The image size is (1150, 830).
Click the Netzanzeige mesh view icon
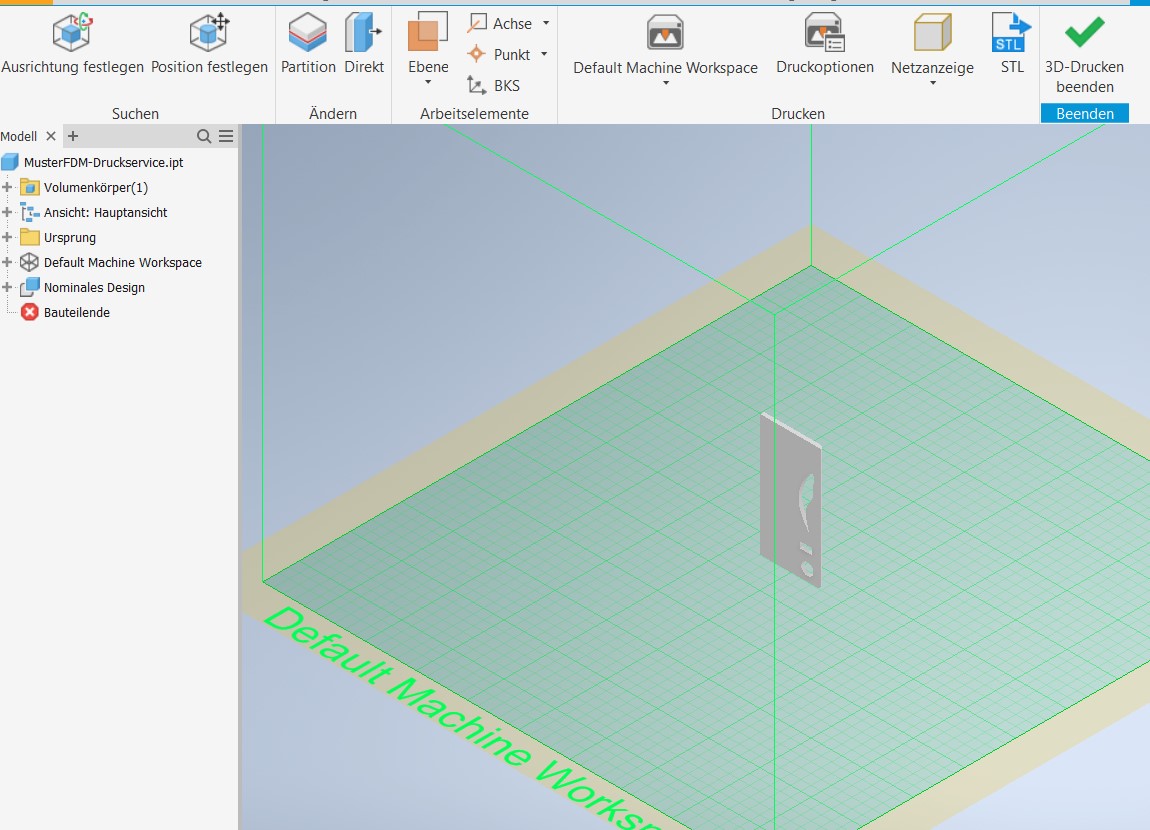coord(932,33)
